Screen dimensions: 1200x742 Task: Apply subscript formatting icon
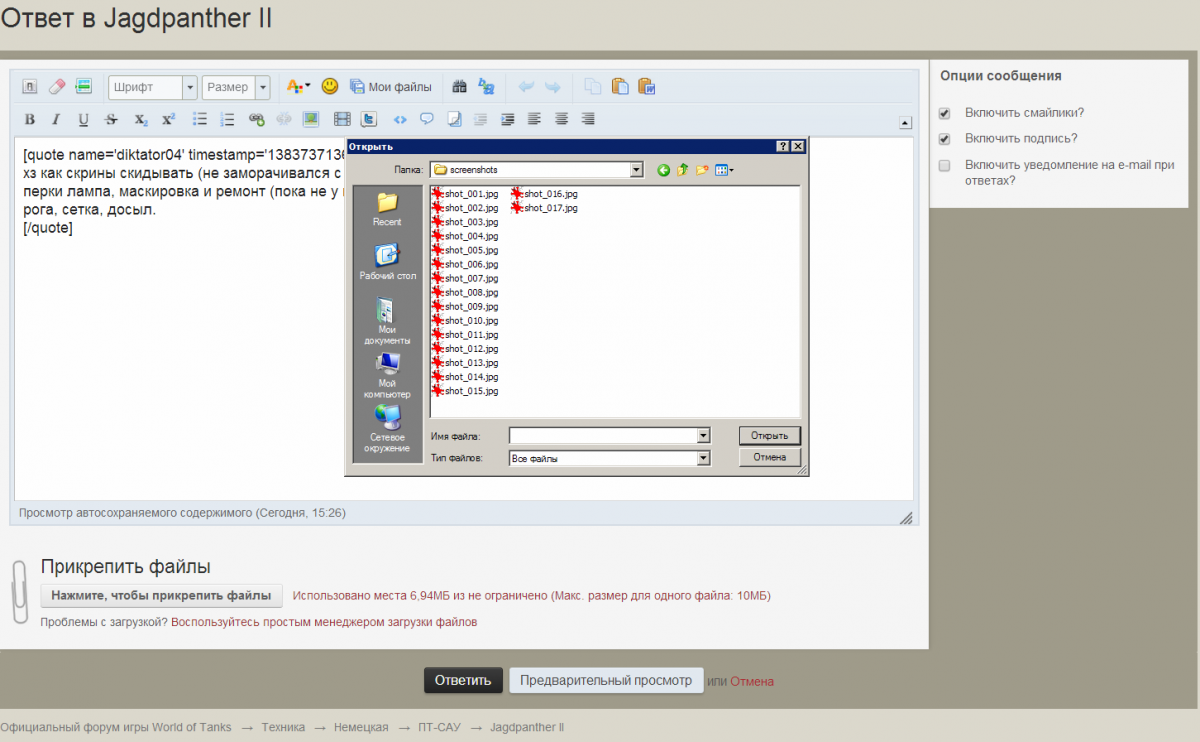141,119
